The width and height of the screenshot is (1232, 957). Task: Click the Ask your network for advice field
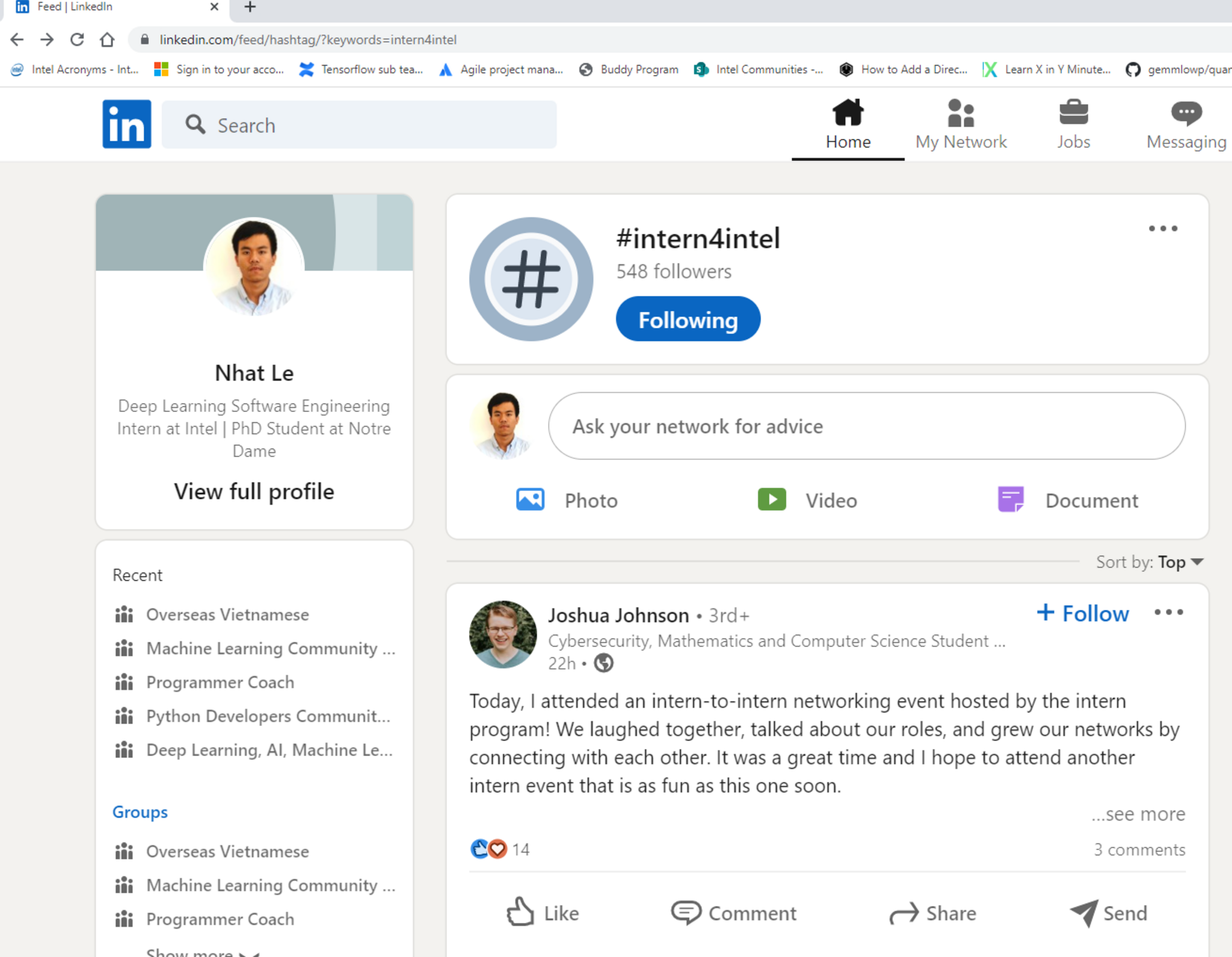click(866, 426)
